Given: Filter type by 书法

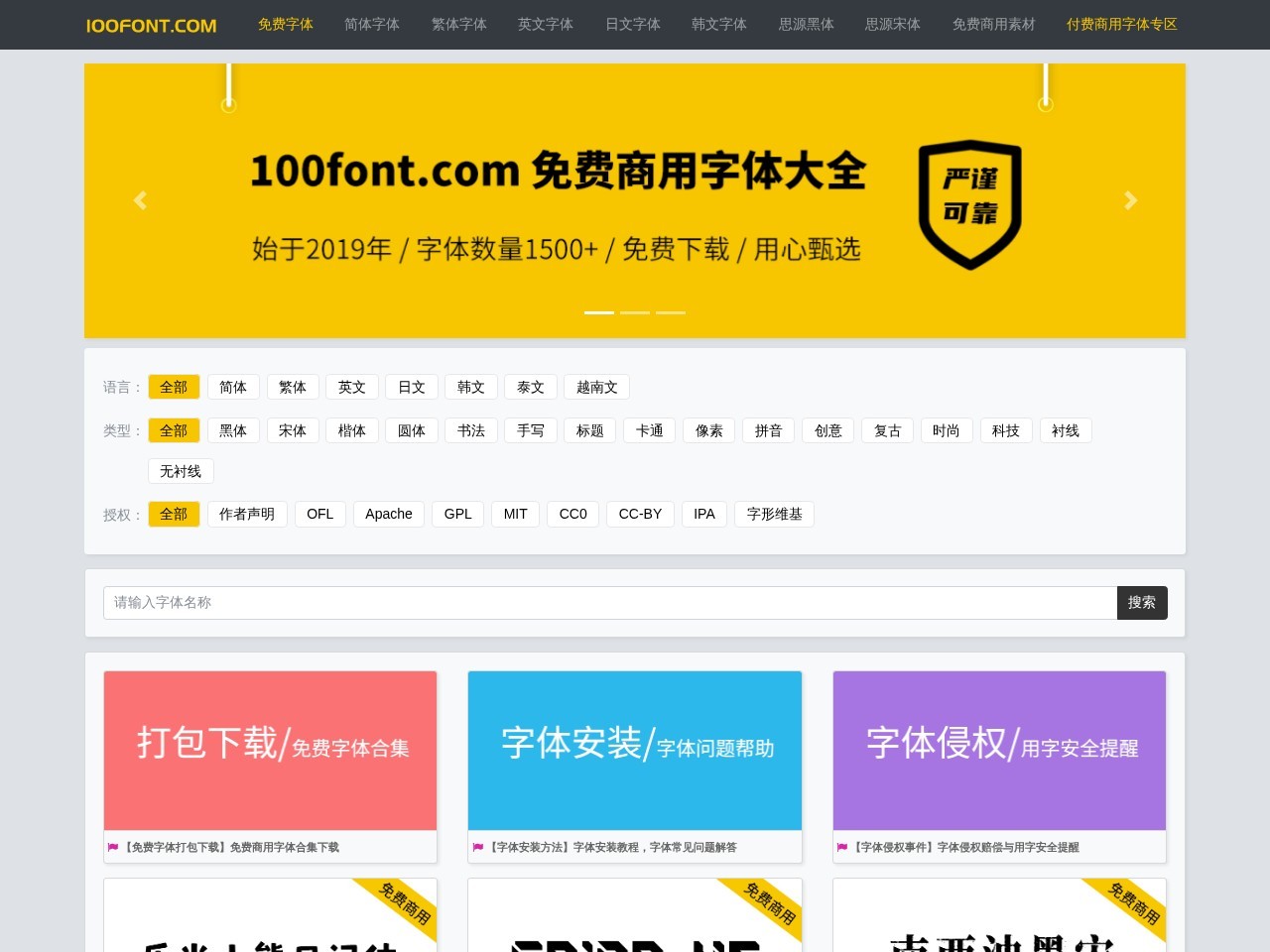Looking at the screenshot, I should click(x=471, y=430).
